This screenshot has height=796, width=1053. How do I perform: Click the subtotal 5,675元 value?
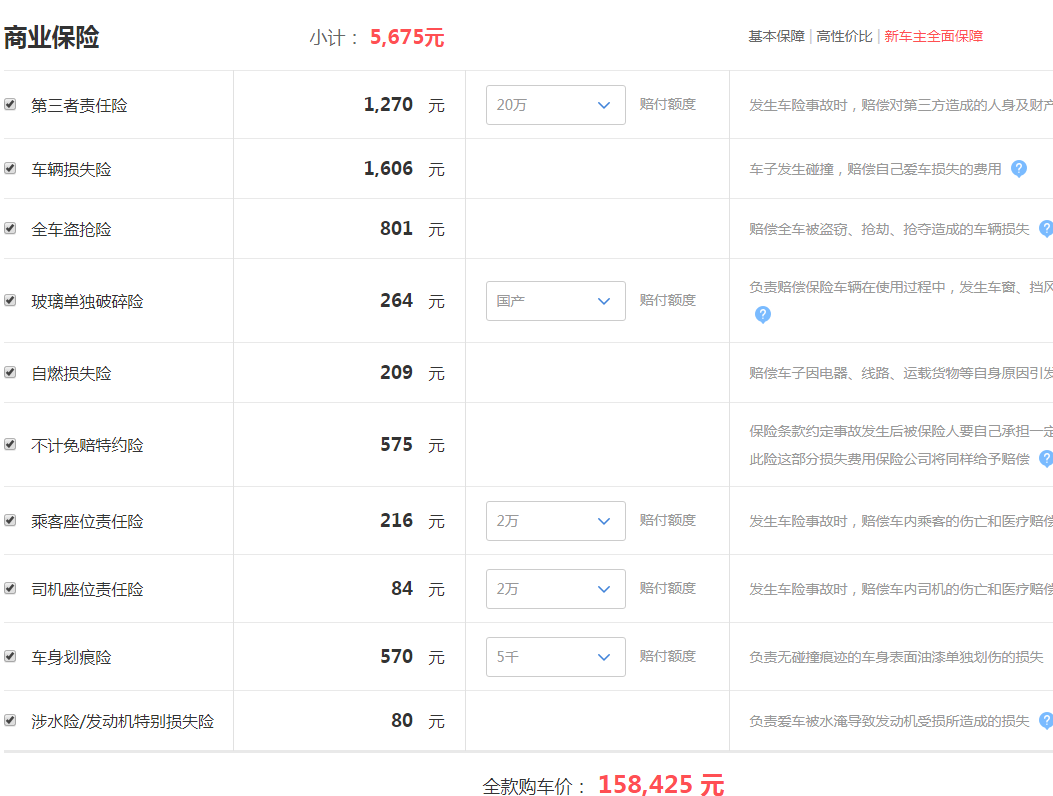[x=407, y=37]
